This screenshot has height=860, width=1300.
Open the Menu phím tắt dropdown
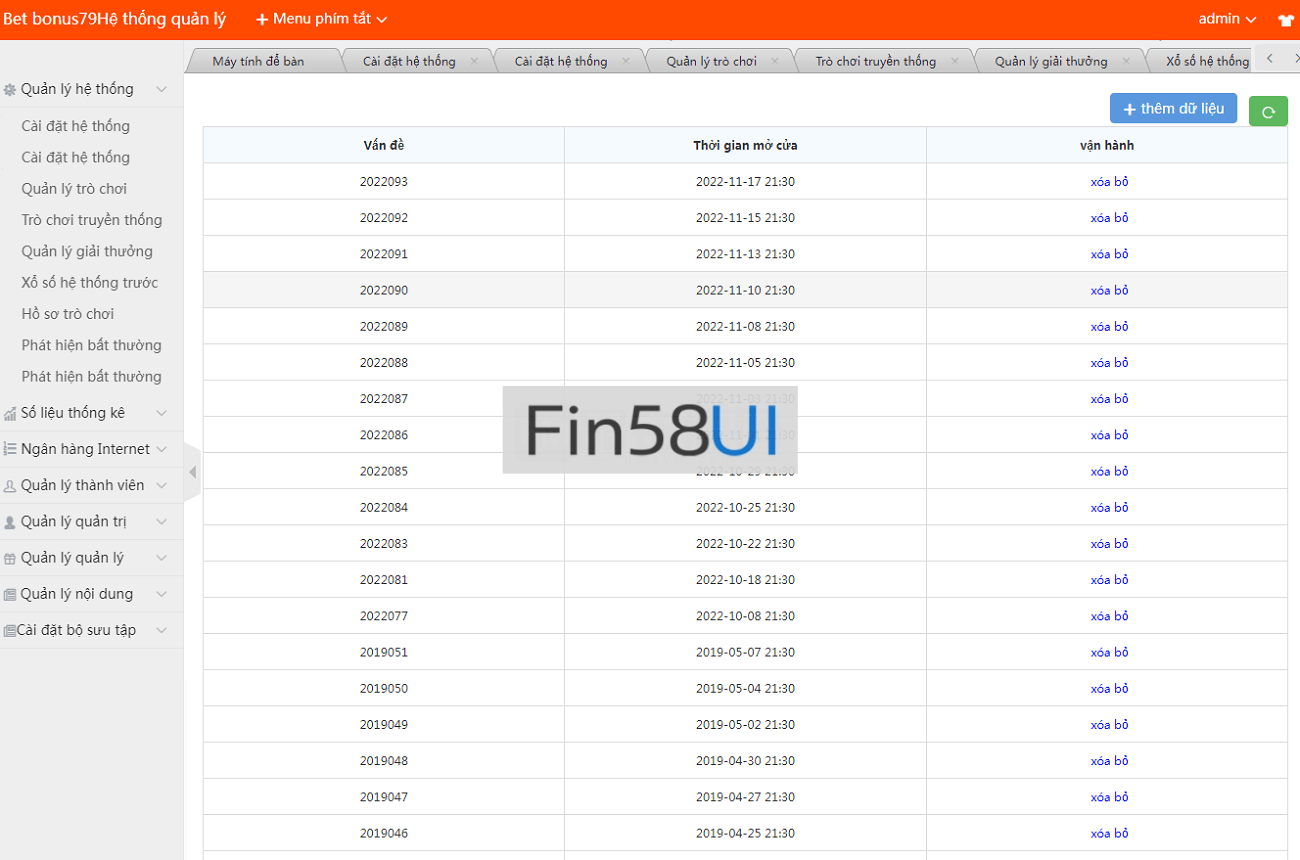(321, 19)
